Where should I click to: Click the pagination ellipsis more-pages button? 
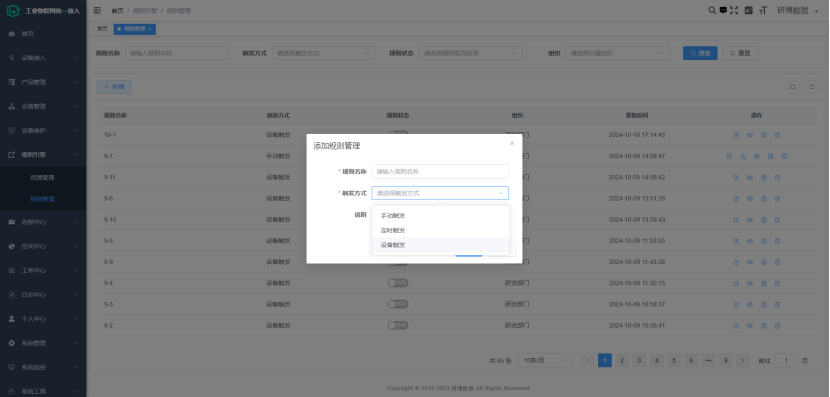click(x=708, y=360)
